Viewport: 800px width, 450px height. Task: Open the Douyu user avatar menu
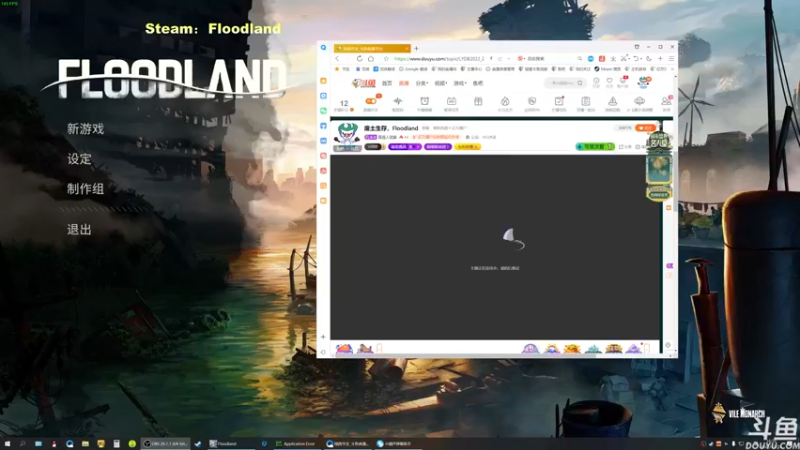pyautogui.click(x=644, y=82)
